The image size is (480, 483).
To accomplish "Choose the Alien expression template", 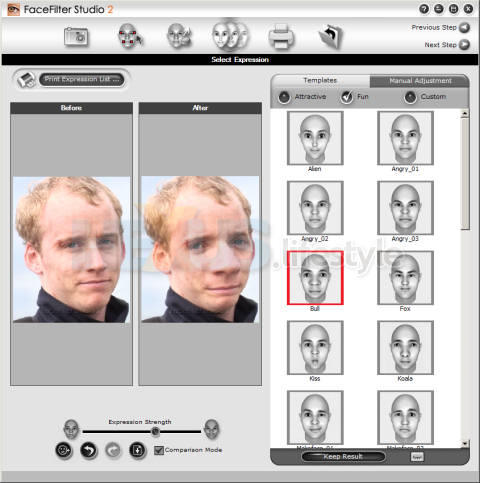I will 315,138.
